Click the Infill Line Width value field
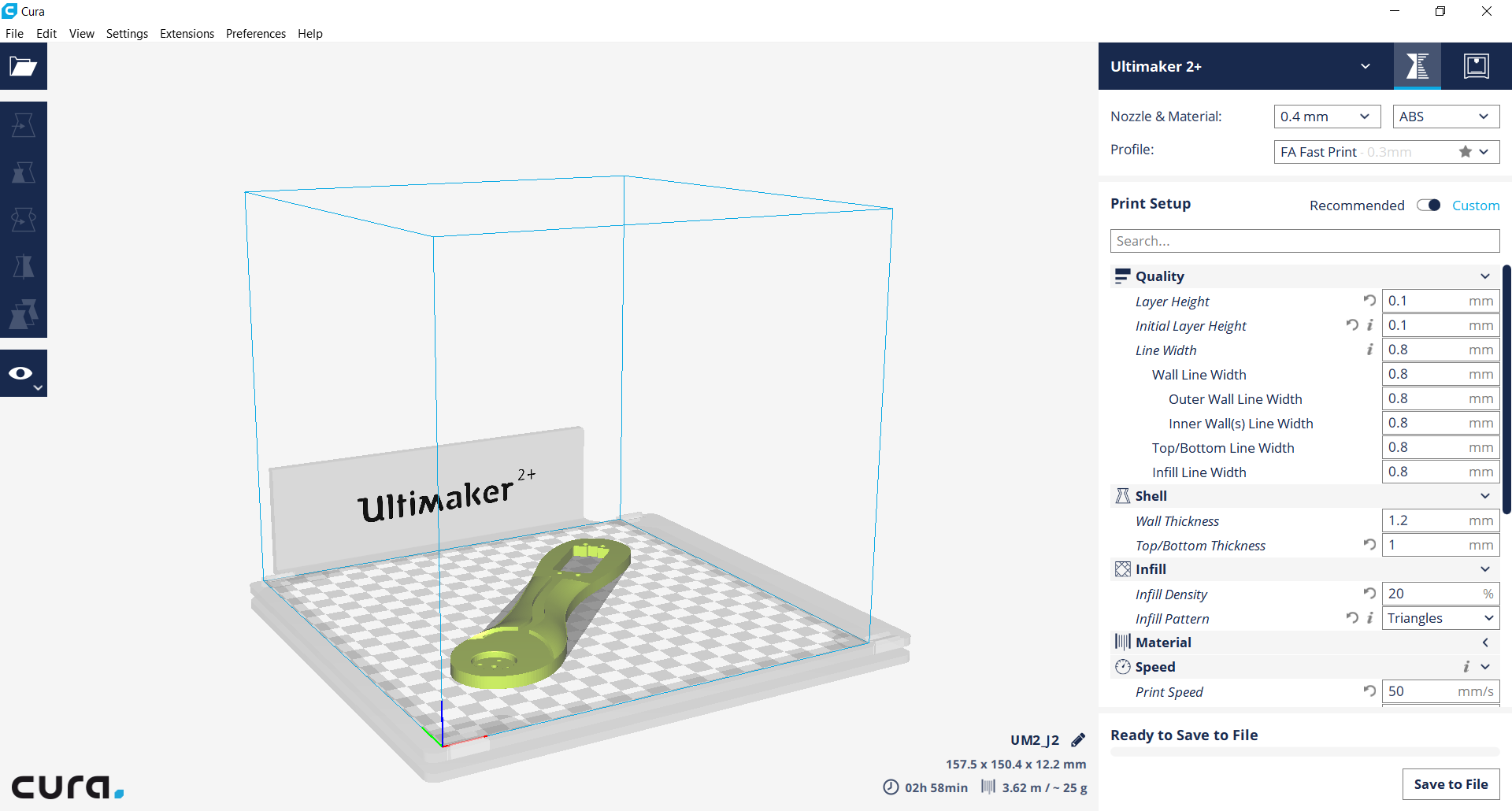The width and height of the screenshot is (1512, 811). click(1440, 472)
